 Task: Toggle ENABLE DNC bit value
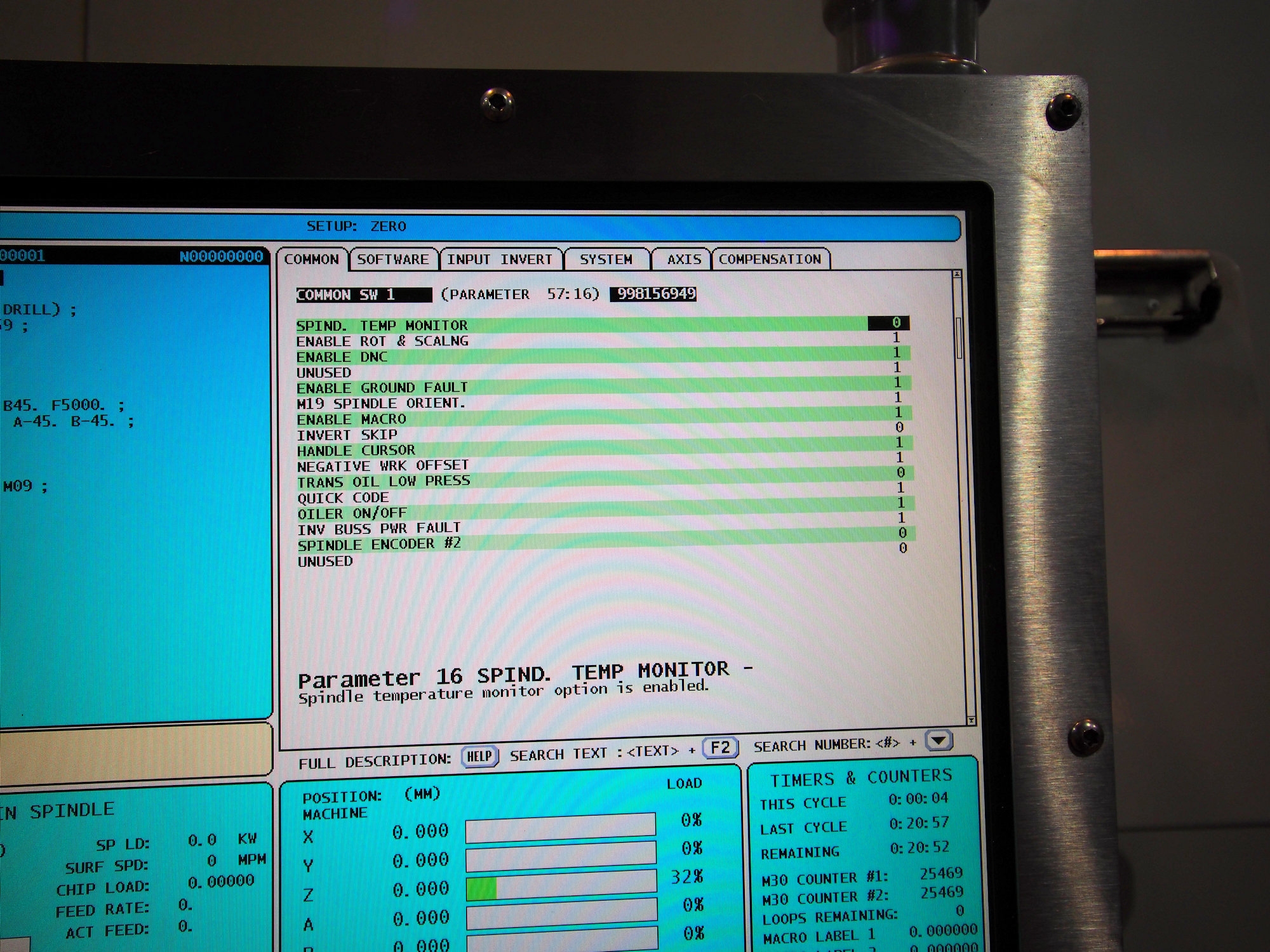[897, 353]
